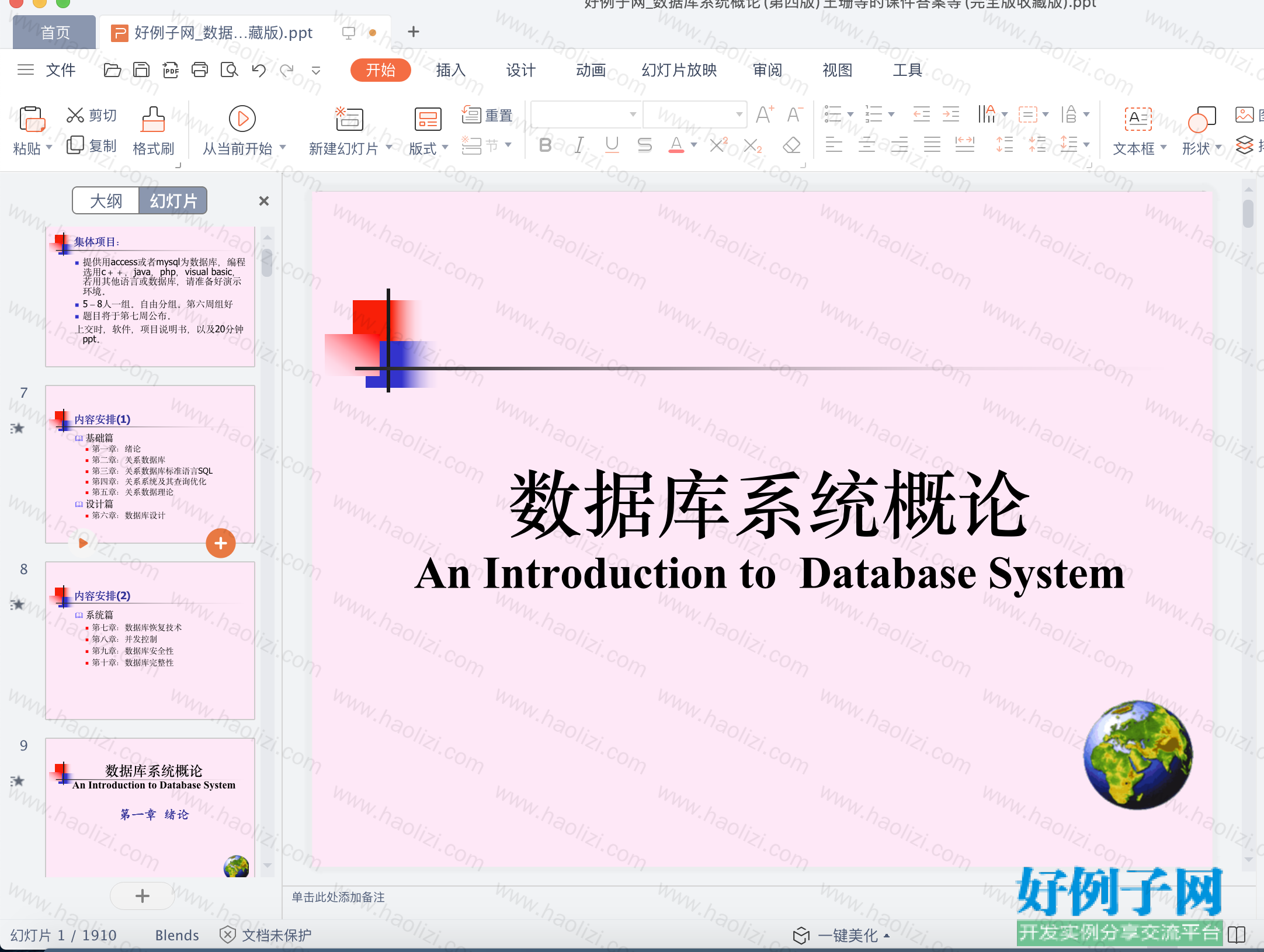1264x952 pixels.
Task: Open the 文件 menu
Action: click(61, 70)
